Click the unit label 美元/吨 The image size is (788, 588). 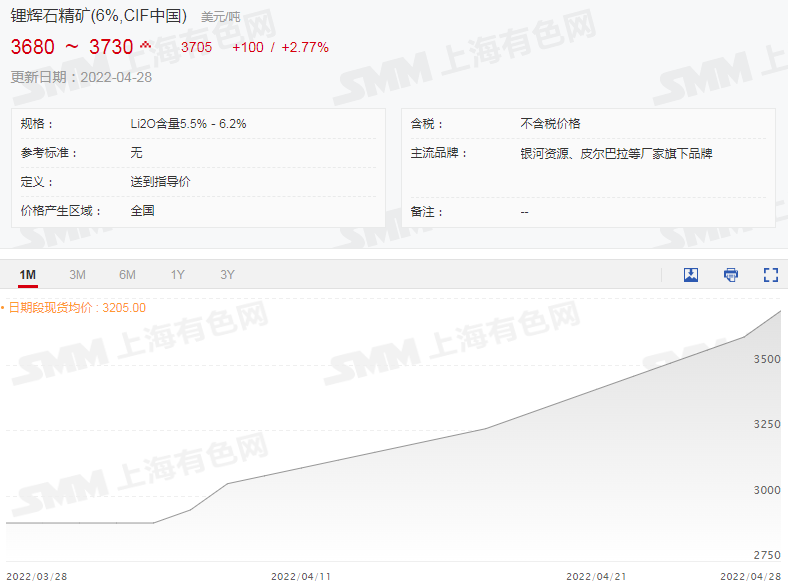click(221, 17)
